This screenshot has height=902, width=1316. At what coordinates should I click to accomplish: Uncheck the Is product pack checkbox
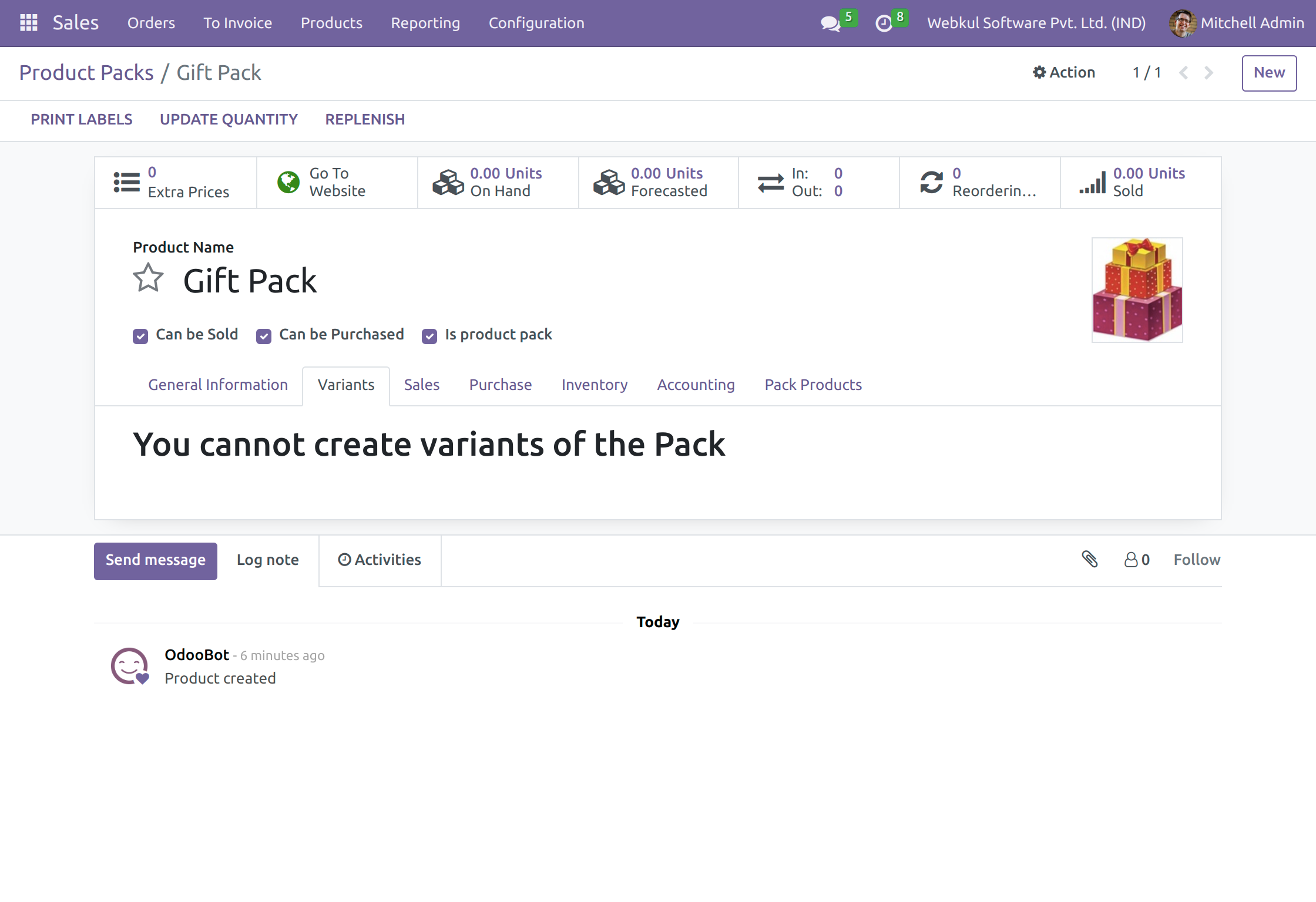(429, 335)
